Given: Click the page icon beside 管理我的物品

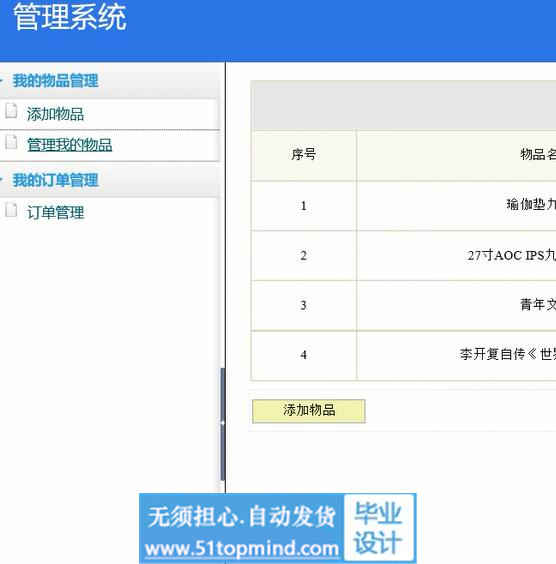Looking at the screenshot, I should click(11, 142).
